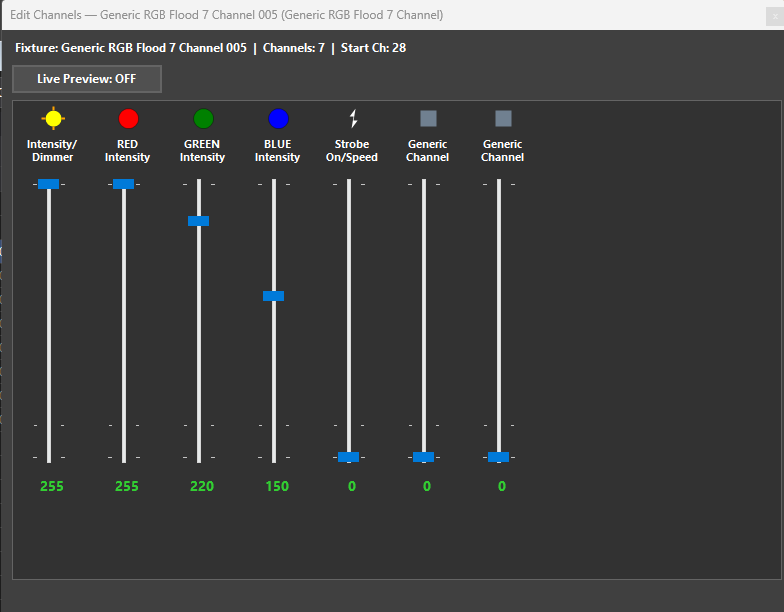Viewport: 784px width, 612px height.
Task: Select the BLUE Intensity slider handle
Action: [273, 296]
